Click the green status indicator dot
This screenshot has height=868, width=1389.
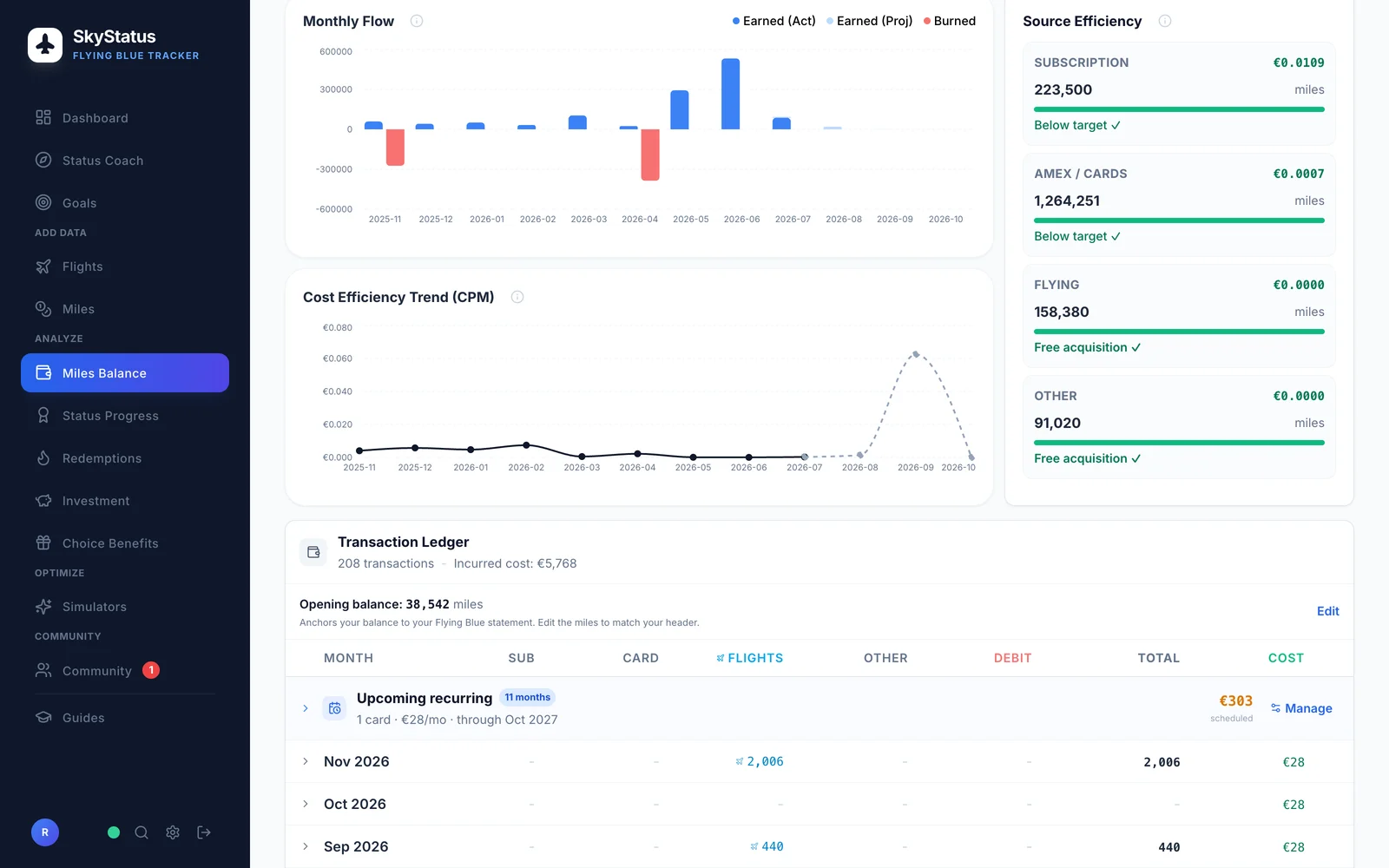pyautogui.click(x=114, y=832)
